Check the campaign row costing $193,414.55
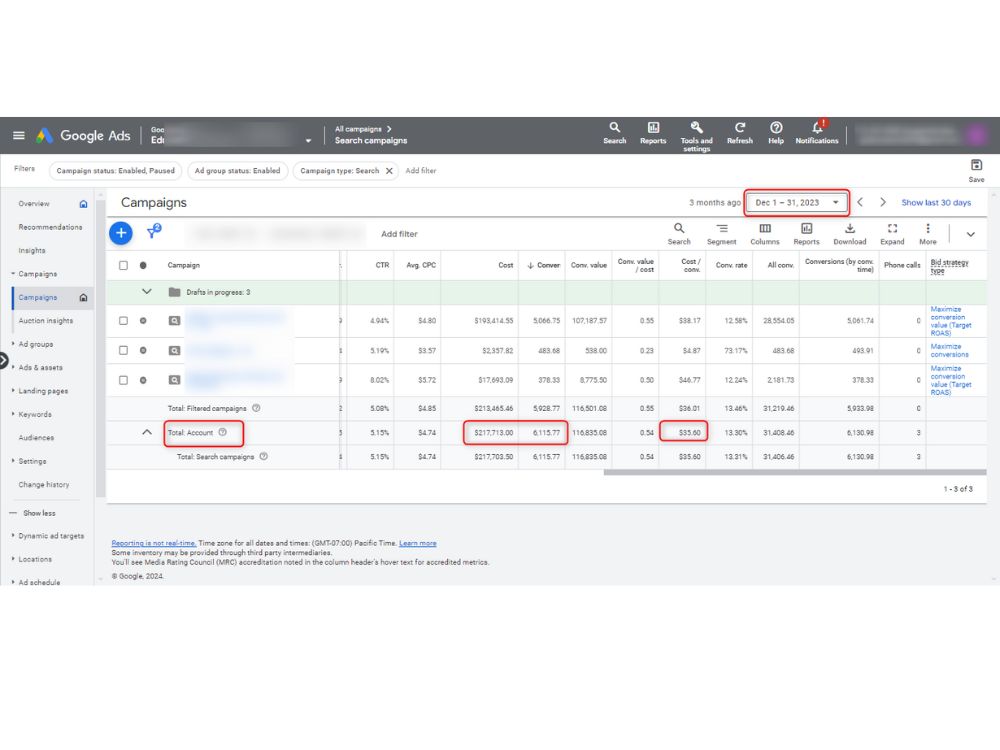Viewport: 1000px width, 750px height. (x=123, y=321)
